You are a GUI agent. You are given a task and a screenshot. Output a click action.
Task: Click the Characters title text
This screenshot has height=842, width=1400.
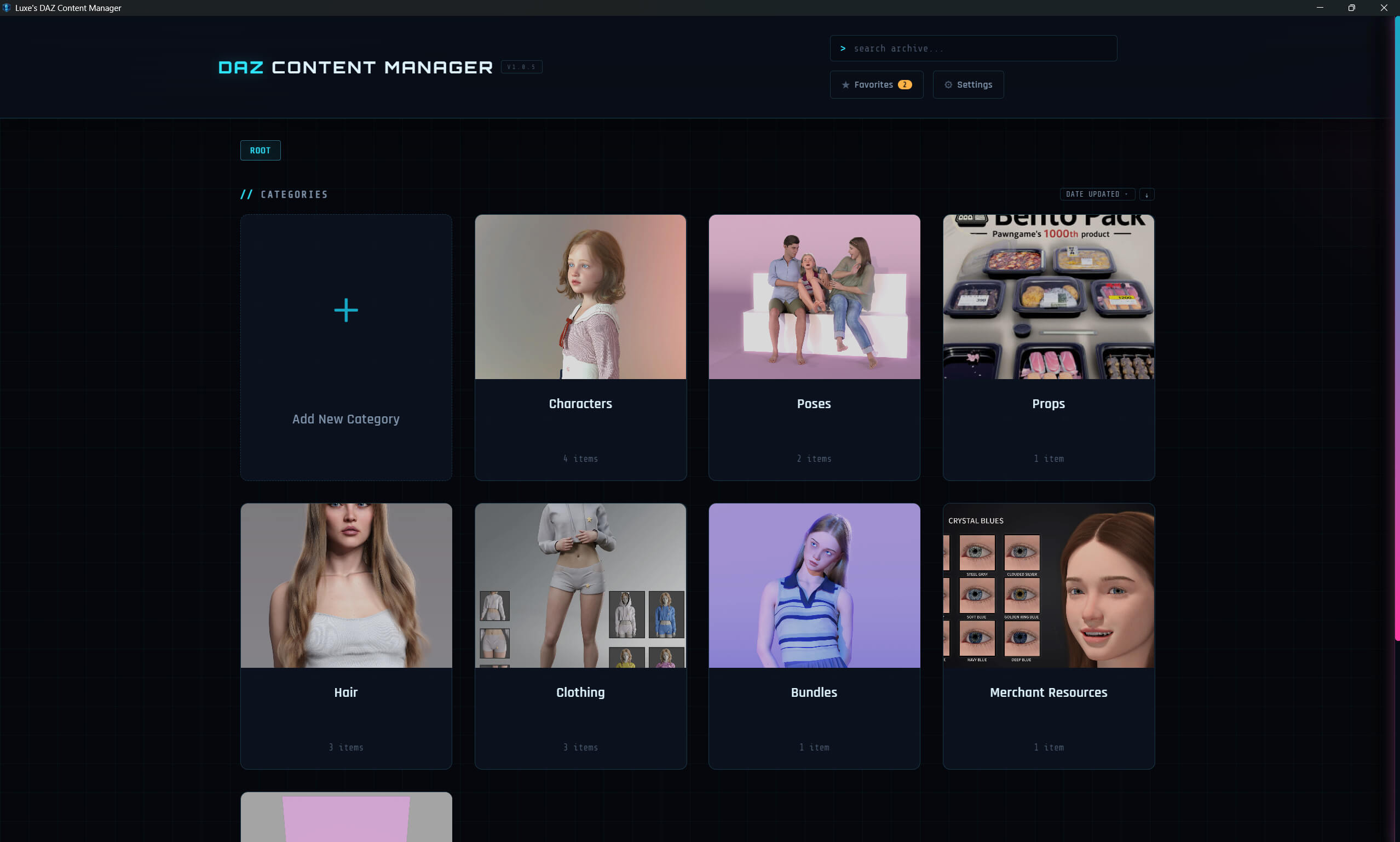pyautogui.click(x=580, y=404)
